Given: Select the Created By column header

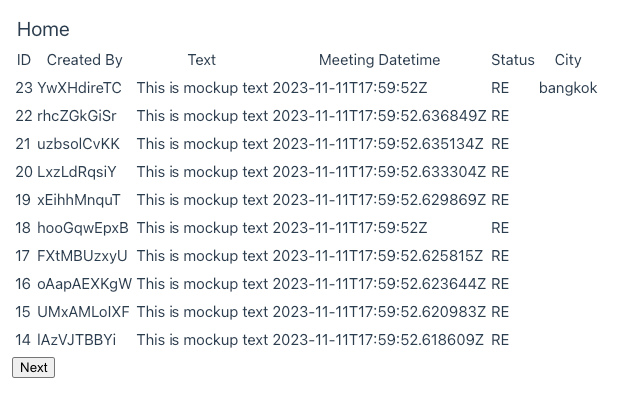Looking at the screenshot, I should pyautogui.click(x=85, y=60).
